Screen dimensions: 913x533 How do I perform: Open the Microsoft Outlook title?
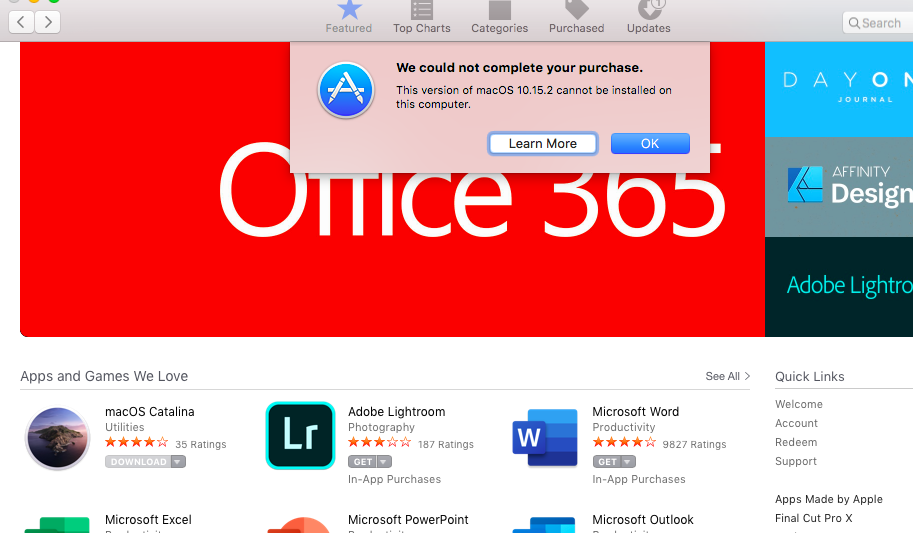tap(643, 519)
